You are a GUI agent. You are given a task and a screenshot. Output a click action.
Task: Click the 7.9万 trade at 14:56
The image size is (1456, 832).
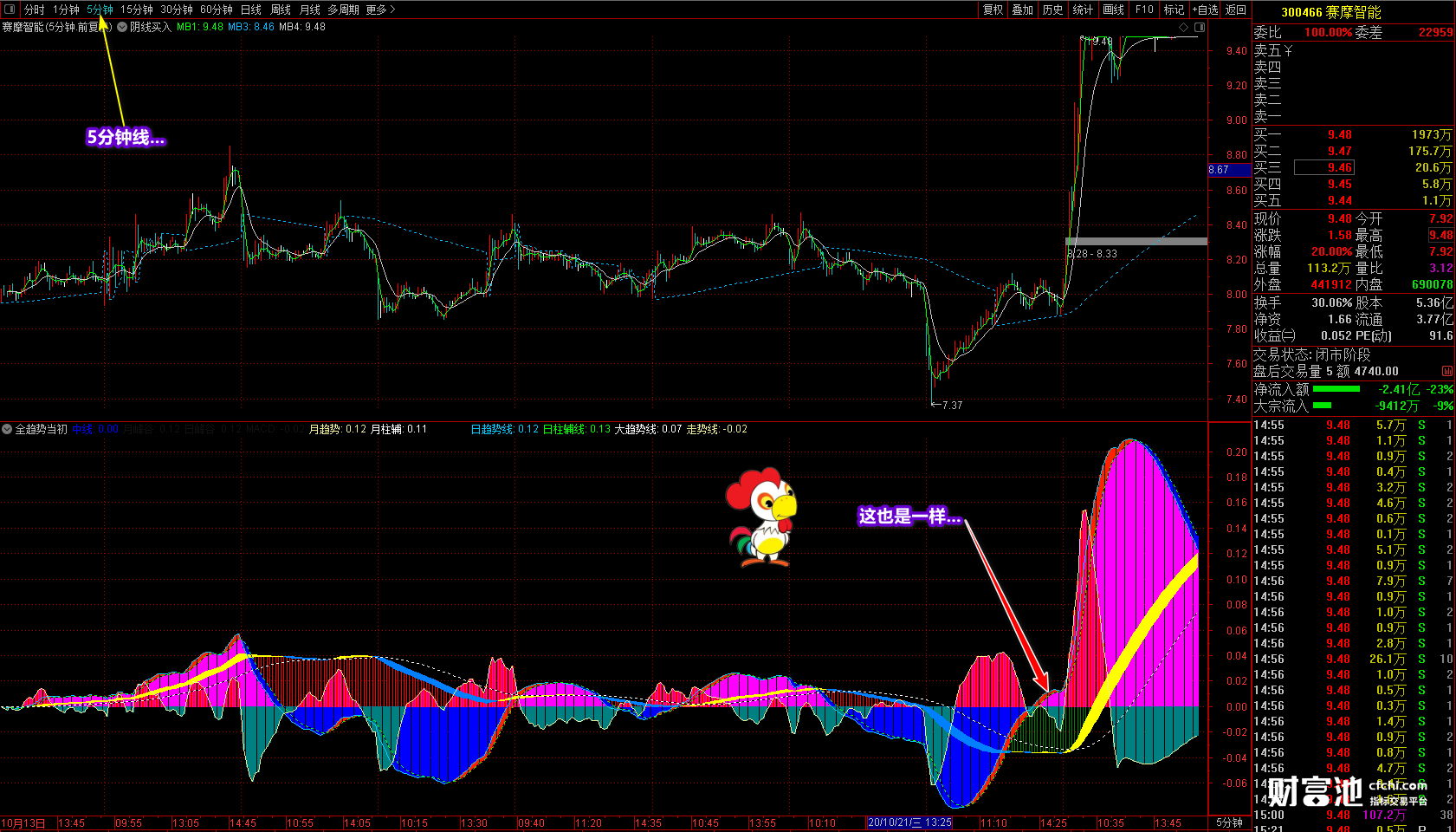[1391, 581]
